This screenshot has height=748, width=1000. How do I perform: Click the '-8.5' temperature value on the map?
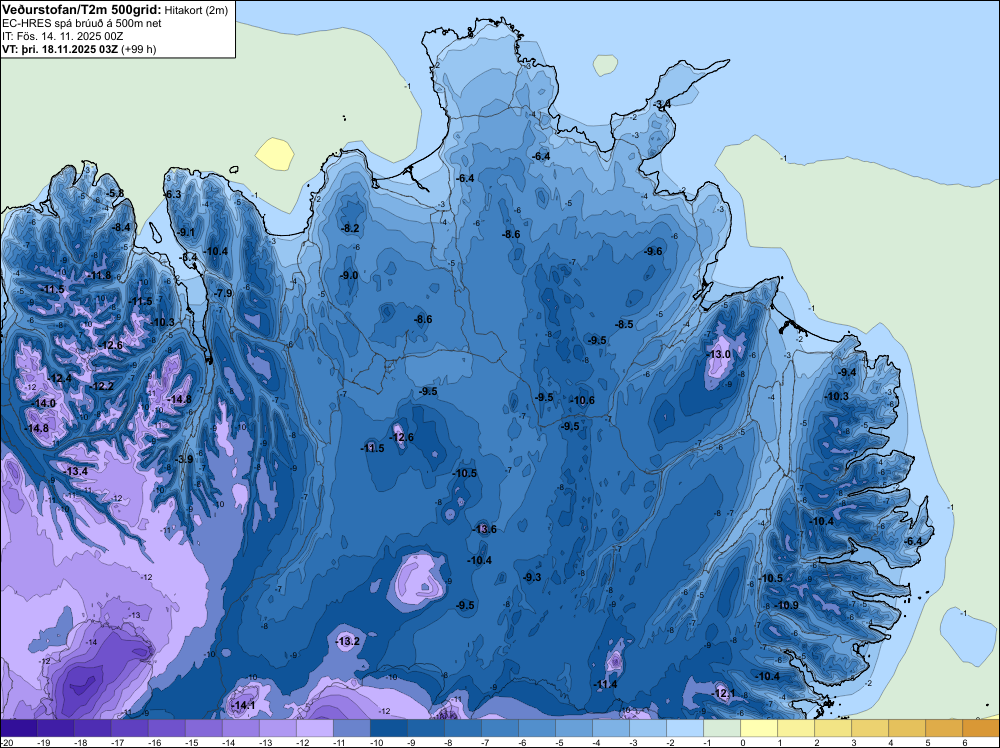click(x=624, y=325)
